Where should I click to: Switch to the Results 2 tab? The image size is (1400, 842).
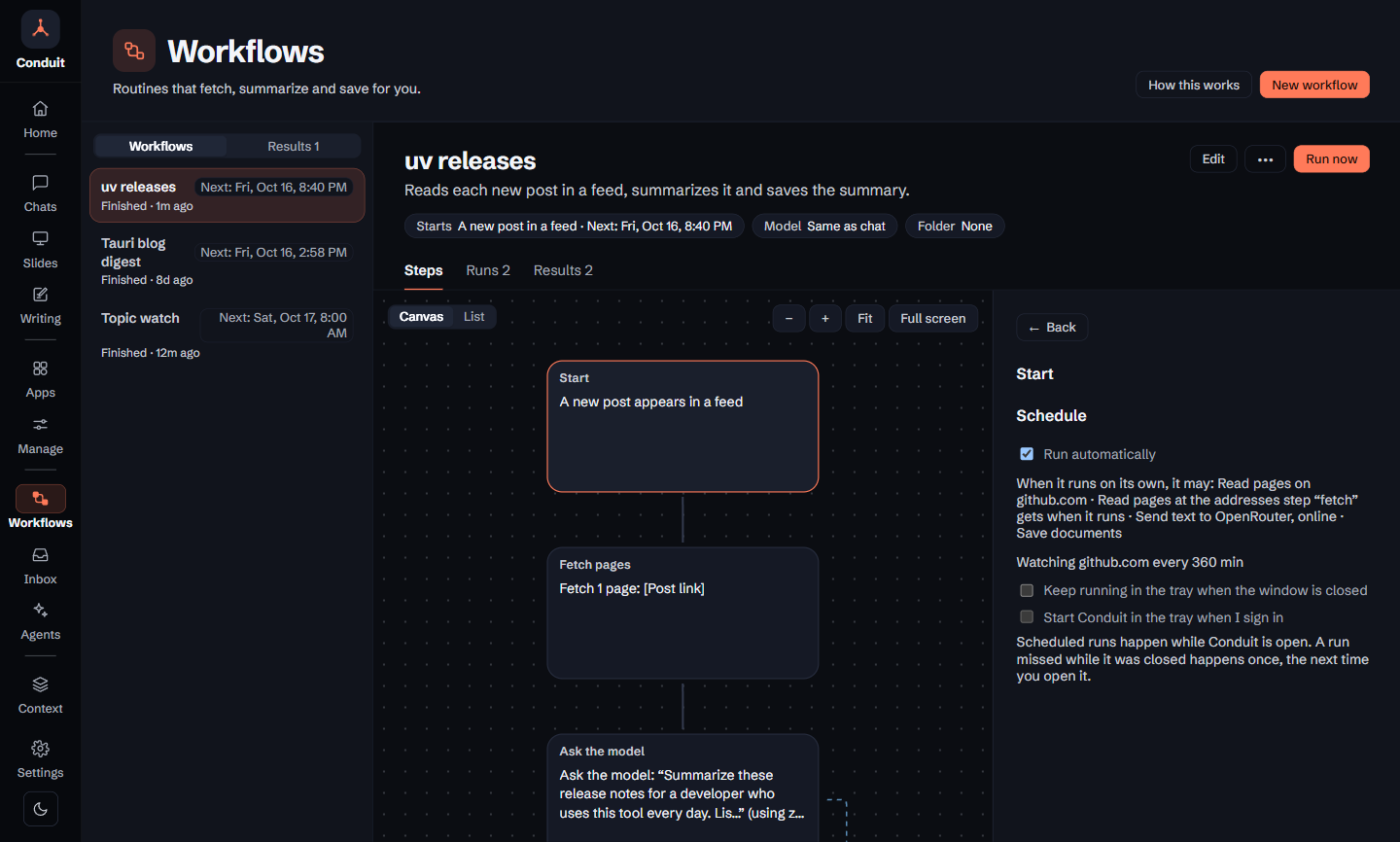(x=563, y=270)
